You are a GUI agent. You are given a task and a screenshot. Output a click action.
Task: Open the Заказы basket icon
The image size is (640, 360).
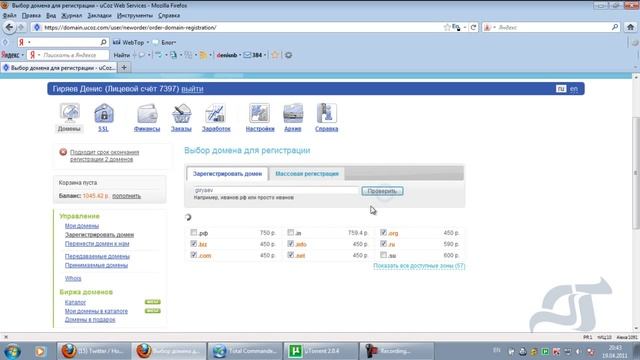pos(181,113)
